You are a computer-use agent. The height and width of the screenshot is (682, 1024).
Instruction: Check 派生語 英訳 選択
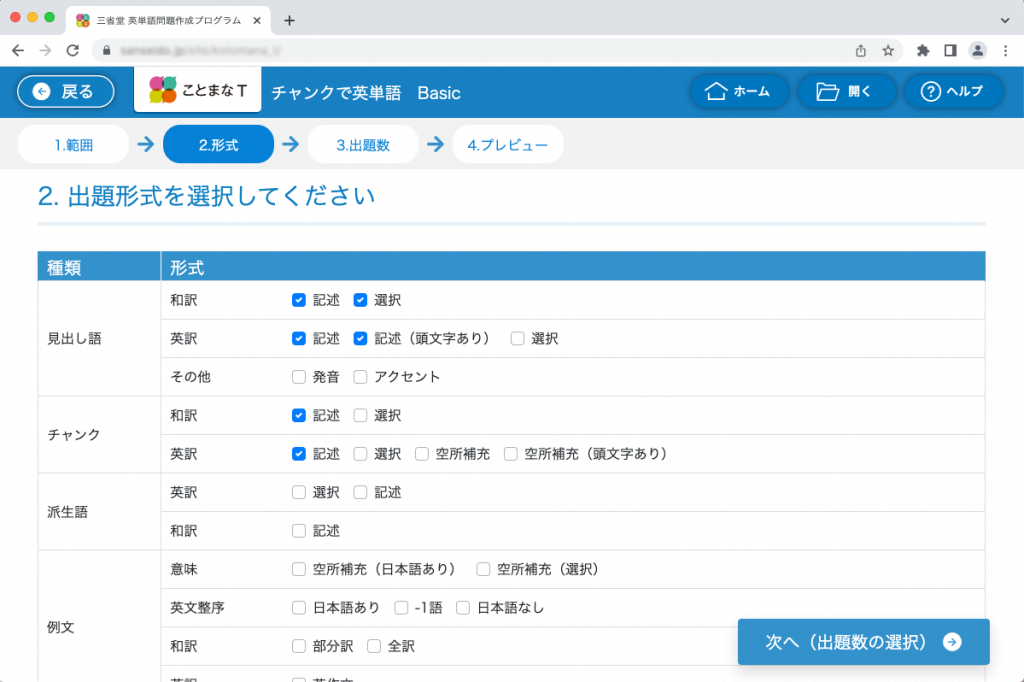coord(298,493)
